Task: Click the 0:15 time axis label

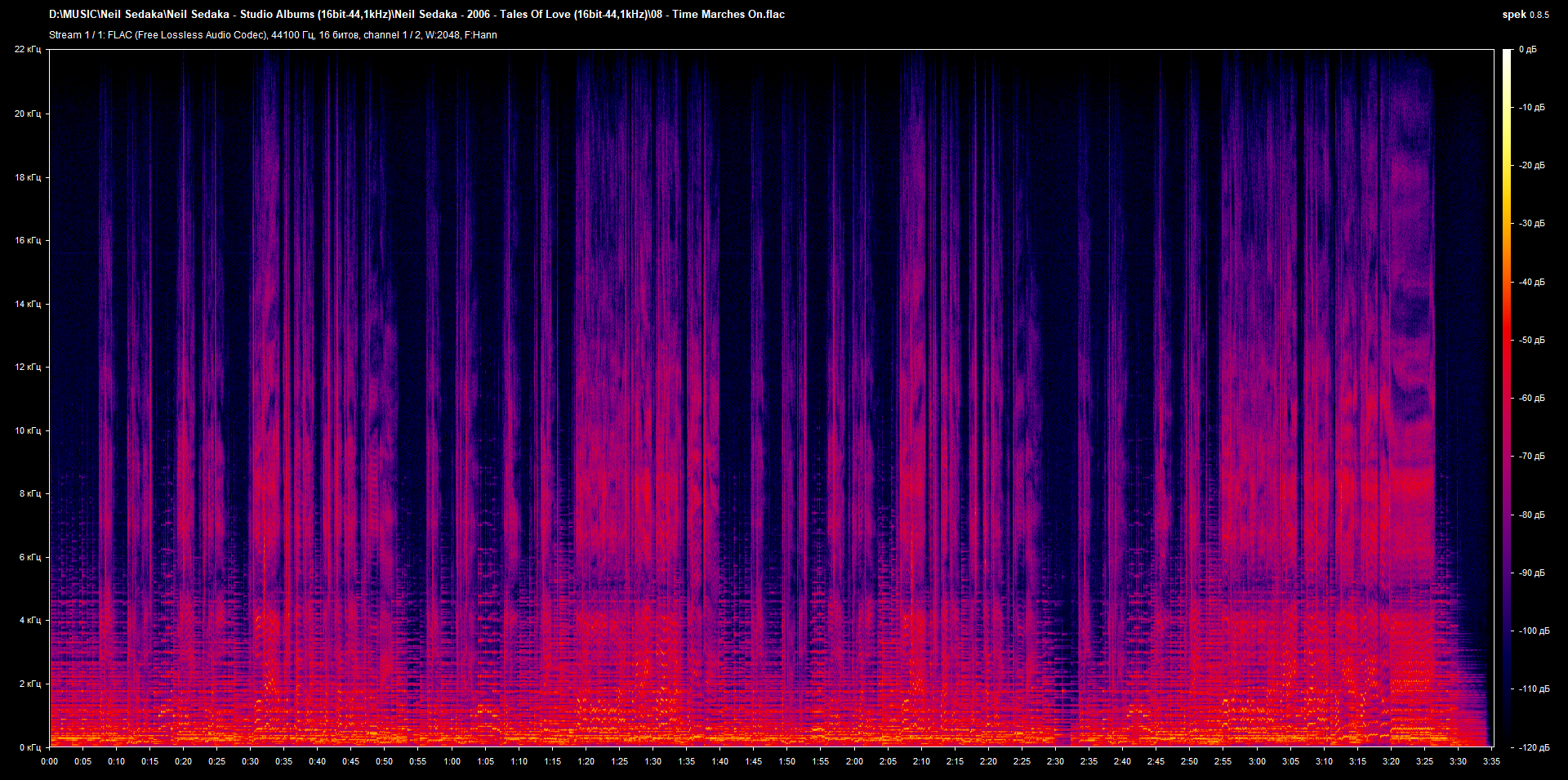Action: tap(149, 761)
